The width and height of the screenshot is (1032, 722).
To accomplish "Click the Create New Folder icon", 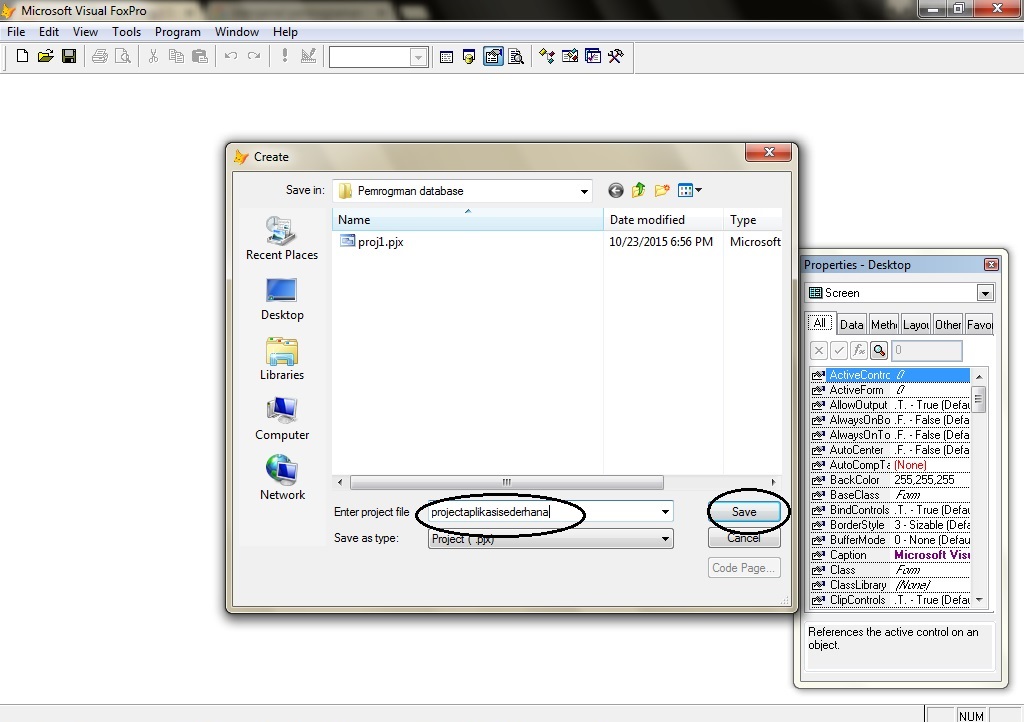I will (662, 191).
